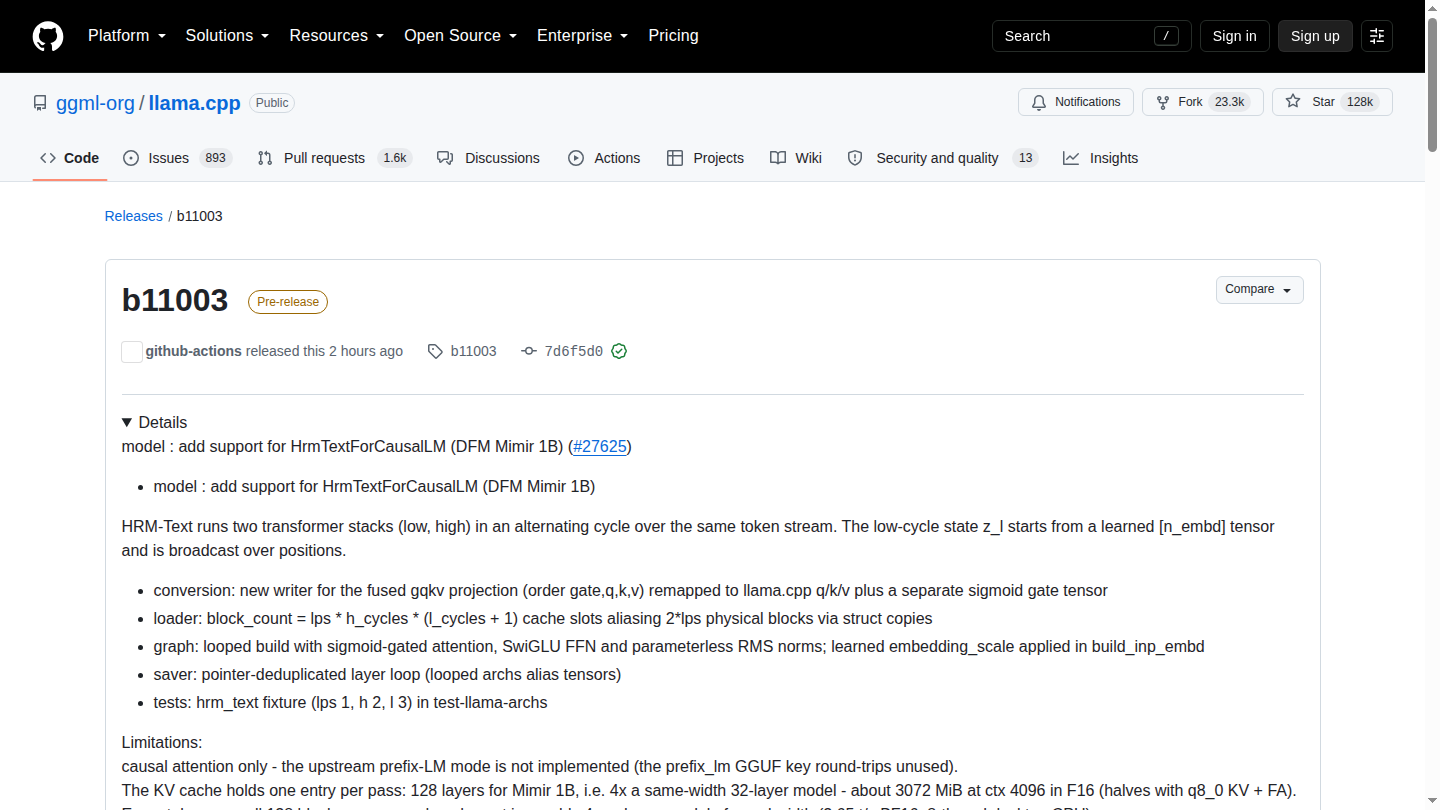Click the Sign up button
Screen dimensions: 1440x810
coord(1315,36)
